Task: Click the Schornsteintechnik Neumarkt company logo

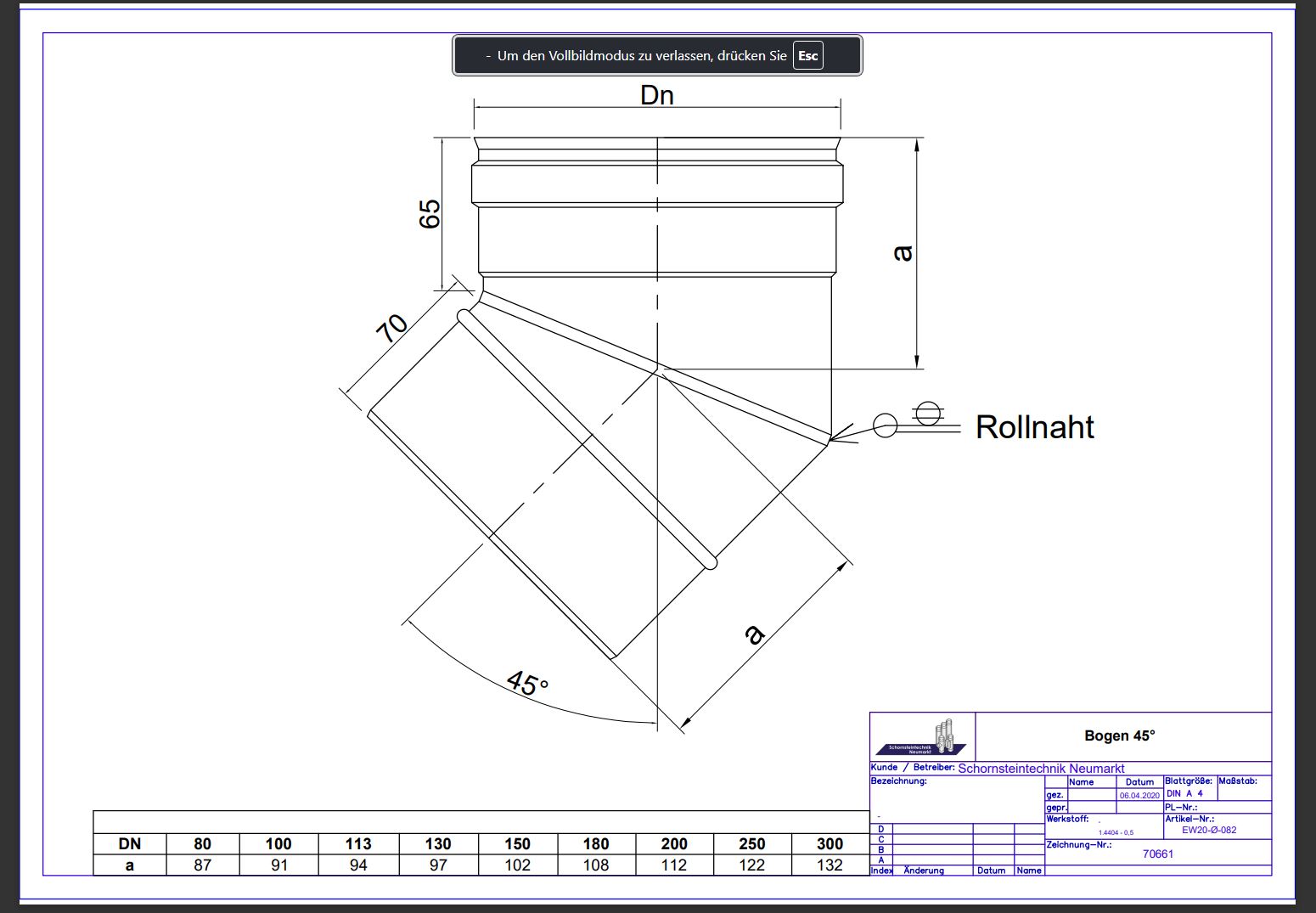Action: (922, 737)
